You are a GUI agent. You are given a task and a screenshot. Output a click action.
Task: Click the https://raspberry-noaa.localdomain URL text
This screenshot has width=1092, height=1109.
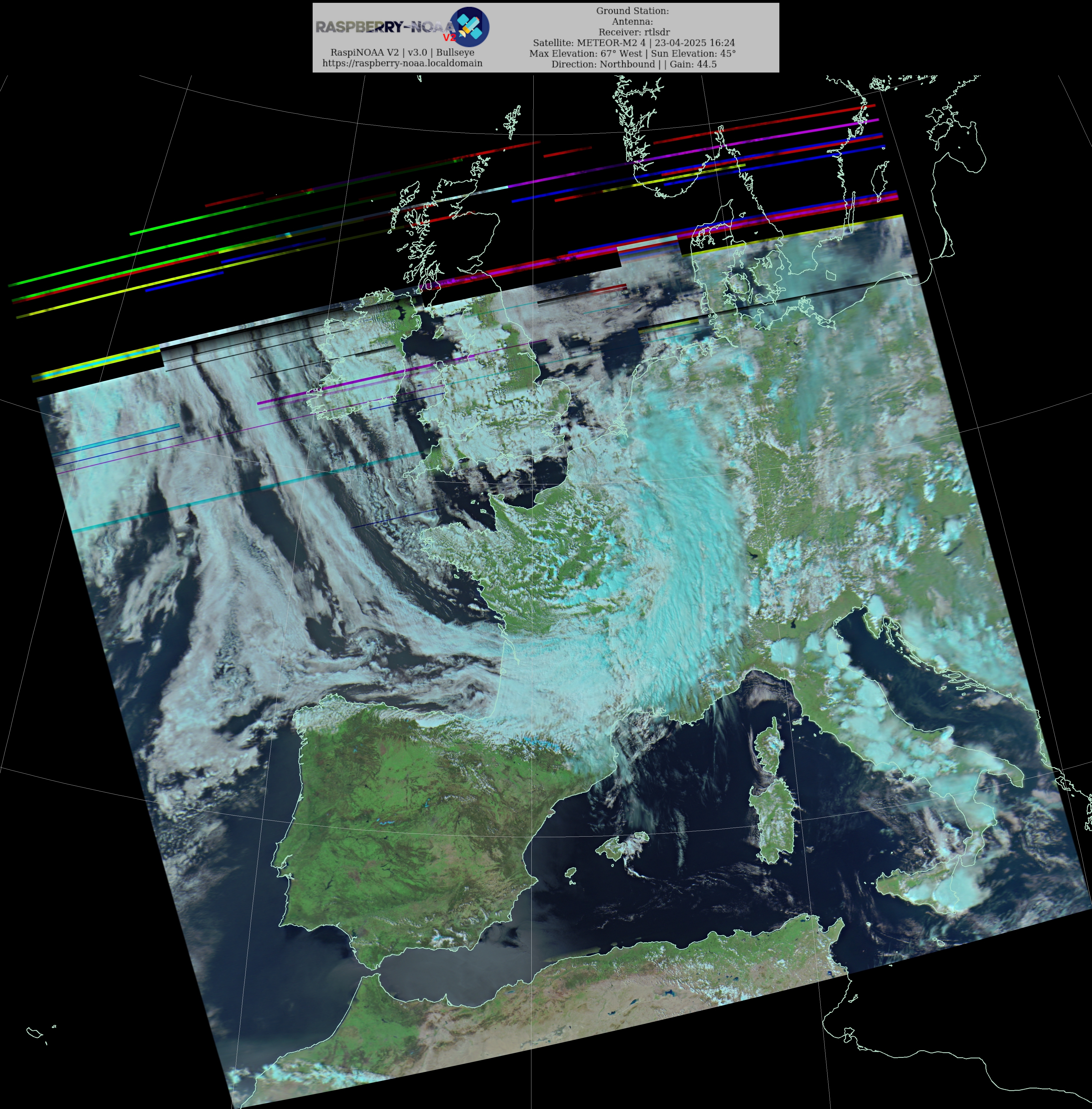point(402,63)
